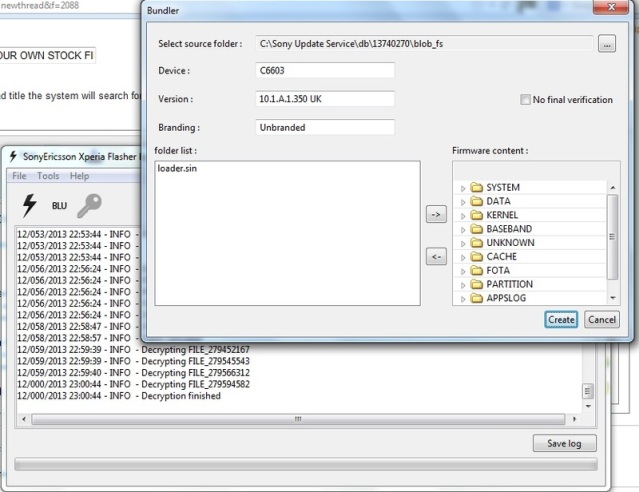Click the Firmware content vertical scrollbar thumb
639x492 pixels.
[612, 237]
